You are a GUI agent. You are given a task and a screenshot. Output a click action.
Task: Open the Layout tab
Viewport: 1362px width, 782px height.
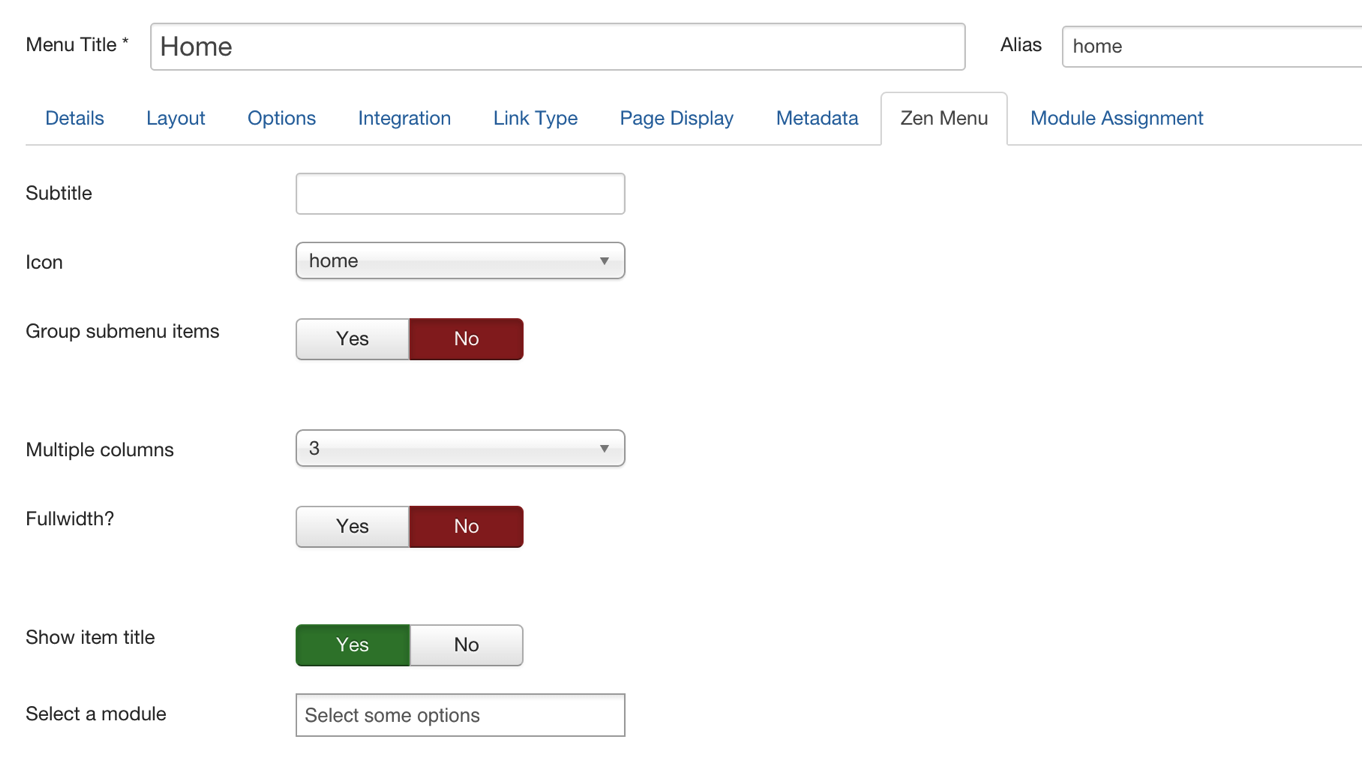click(176, 118)
